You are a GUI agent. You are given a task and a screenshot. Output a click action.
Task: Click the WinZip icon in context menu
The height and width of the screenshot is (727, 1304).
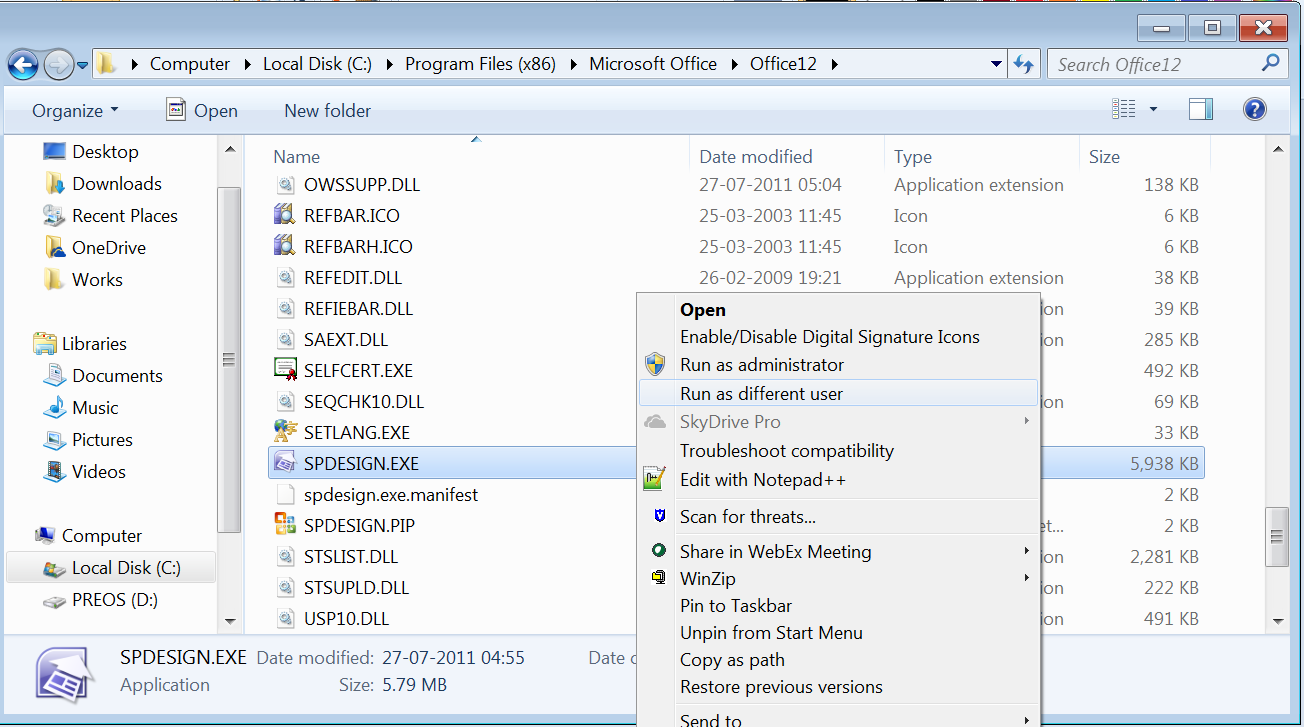[658, 577]
